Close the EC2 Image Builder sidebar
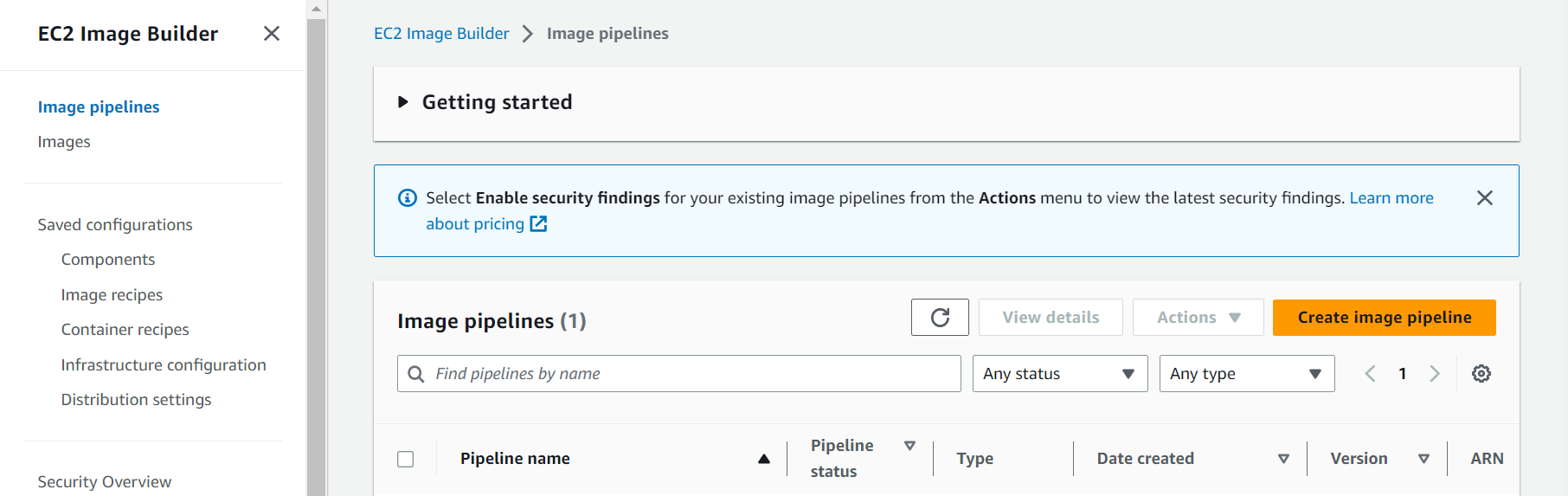 [272, 34]
